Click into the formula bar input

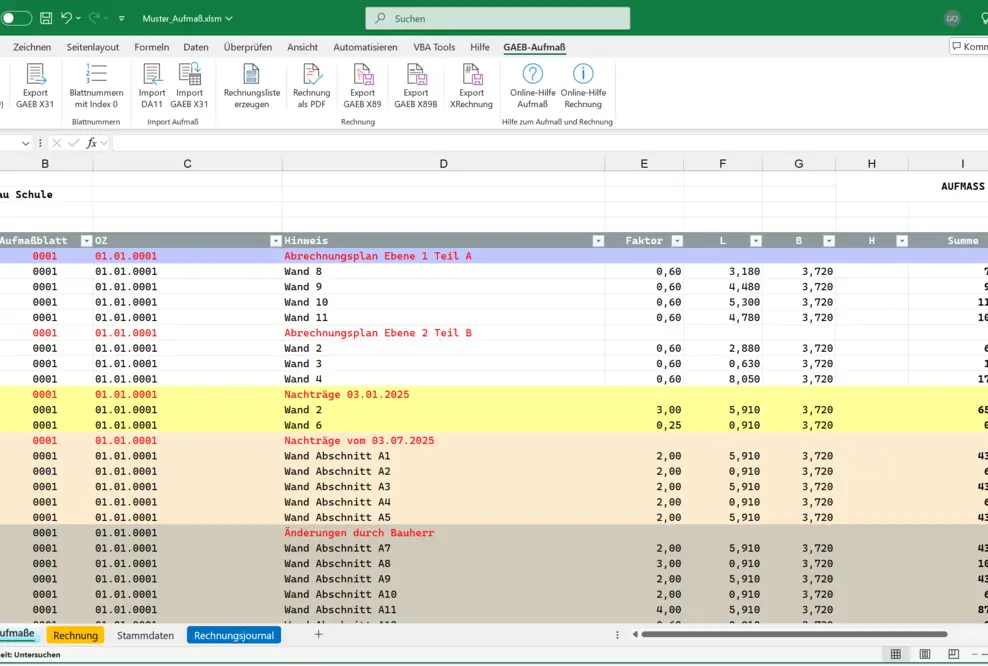tap(548, 143)
